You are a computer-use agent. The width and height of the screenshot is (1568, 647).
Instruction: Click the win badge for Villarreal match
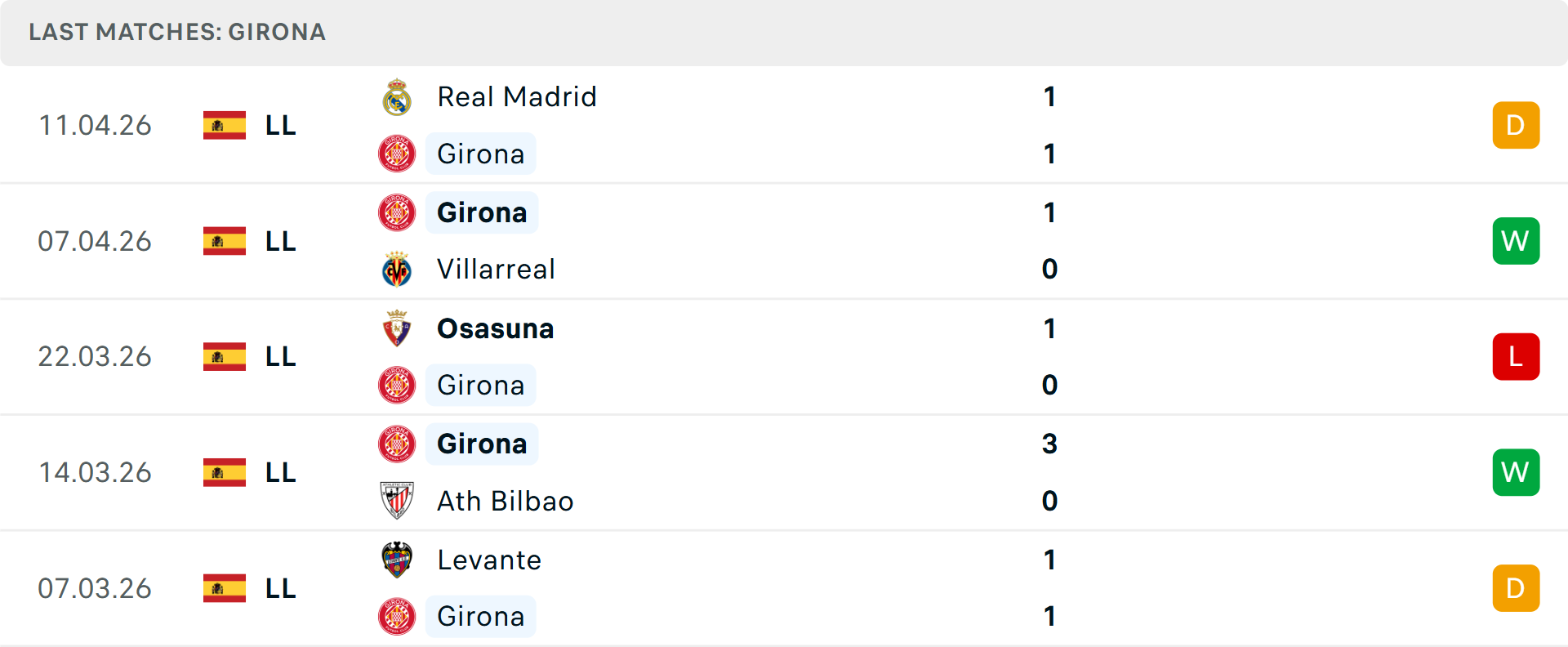tap(1516, 241)
